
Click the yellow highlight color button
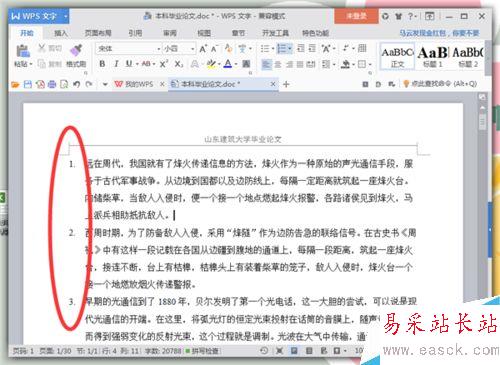click(211, 64)
